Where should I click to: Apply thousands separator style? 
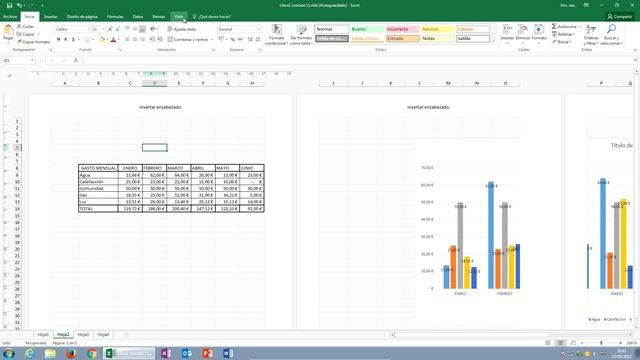tap(240, 40)
